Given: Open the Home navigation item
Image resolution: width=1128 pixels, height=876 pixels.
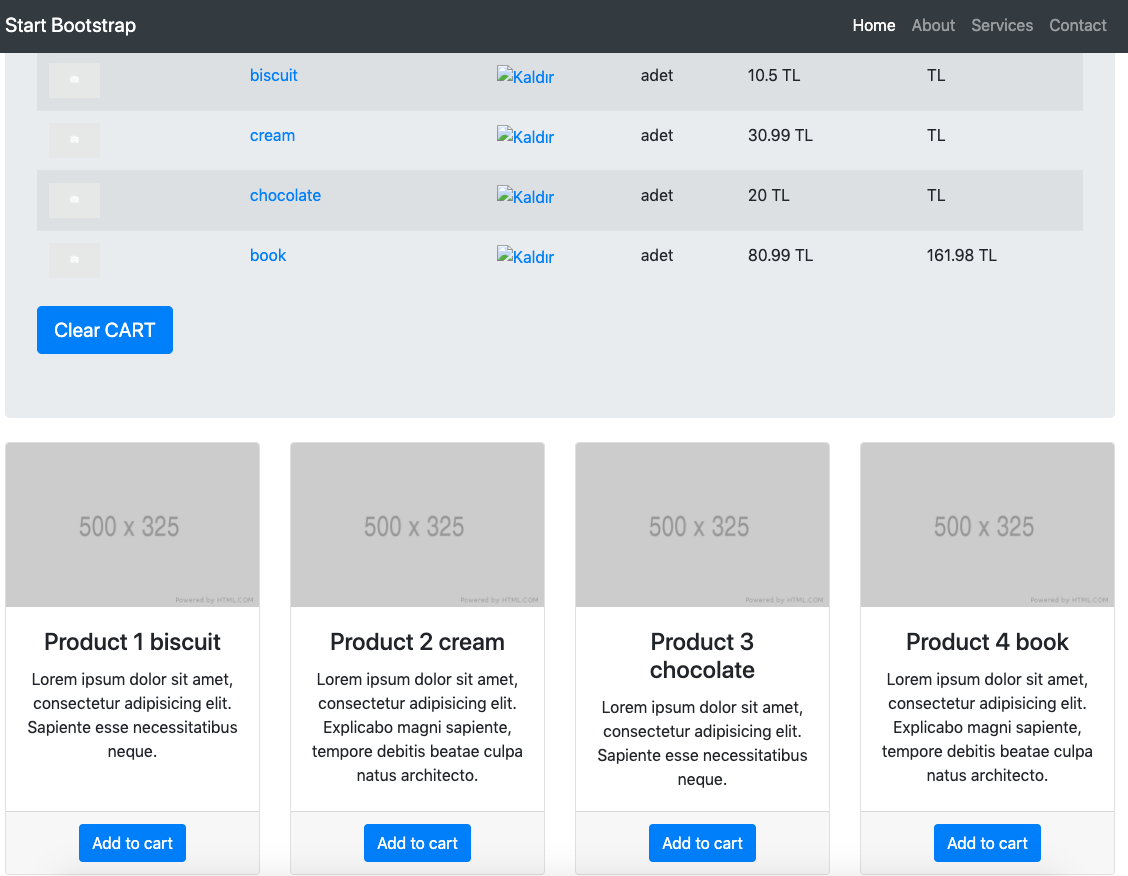Looking at the screenshot, I should [873, 26].
